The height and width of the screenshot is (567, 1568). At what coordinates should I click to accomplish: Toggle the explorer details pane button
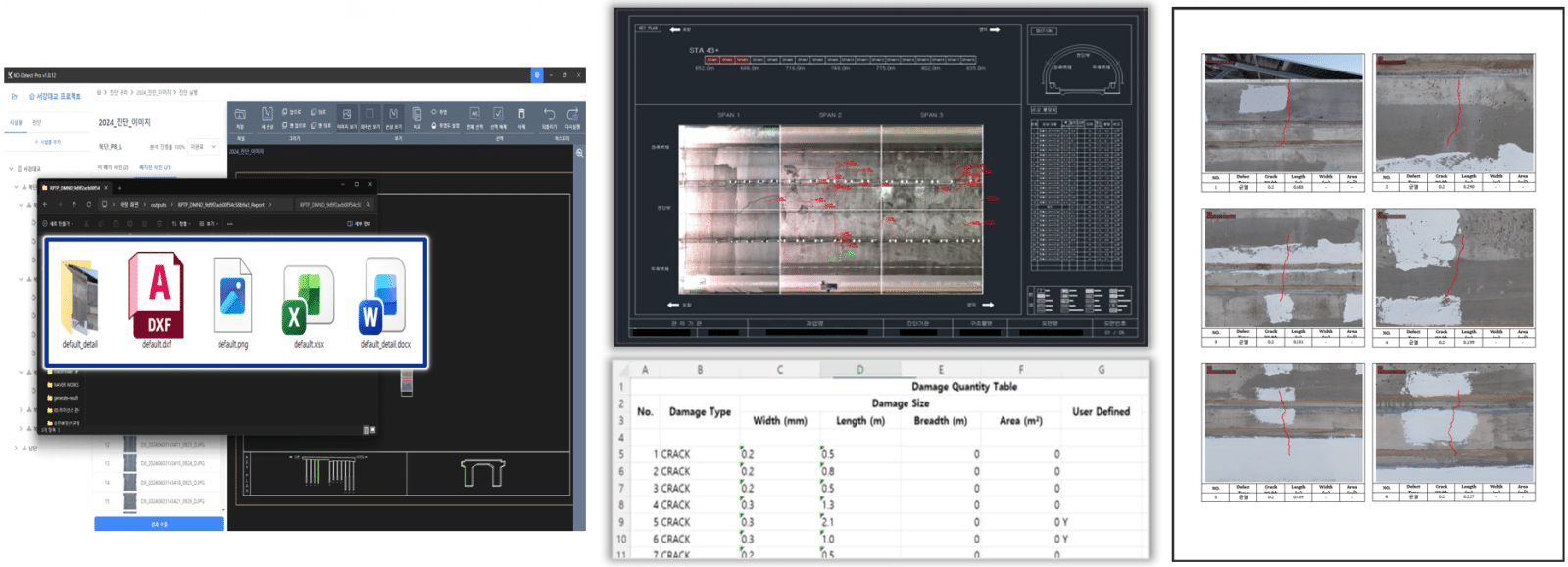tap(359, 224)
